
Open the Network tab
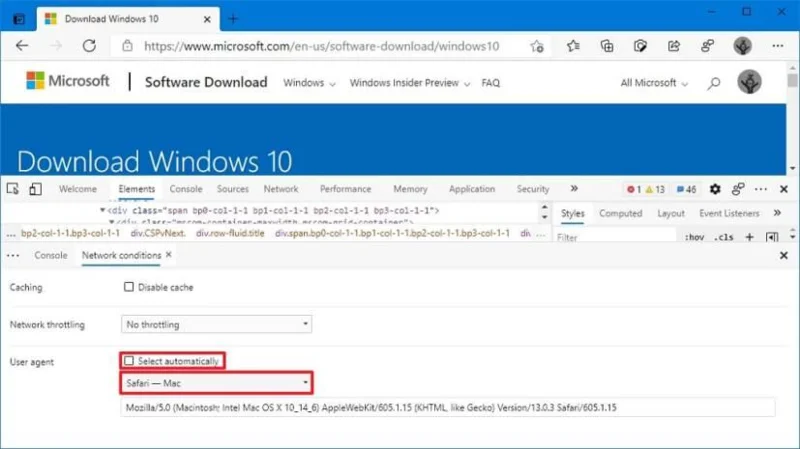281,189
